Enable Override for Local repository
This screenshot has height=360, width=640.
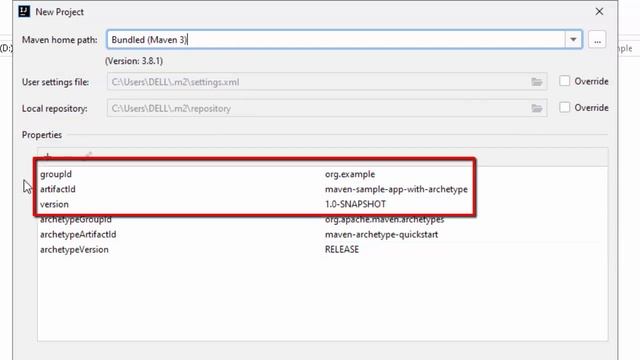pyautogui.click(x=564, y=107)
